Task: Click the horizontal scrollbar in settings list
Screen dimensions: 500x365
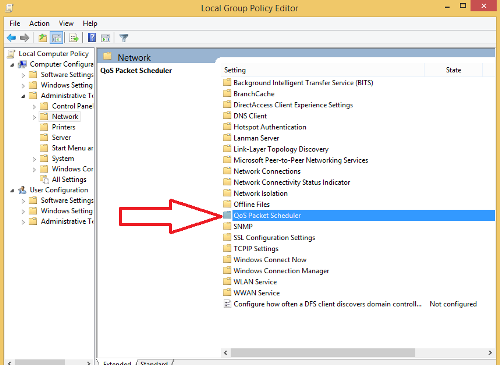Action: pos(357,353)
